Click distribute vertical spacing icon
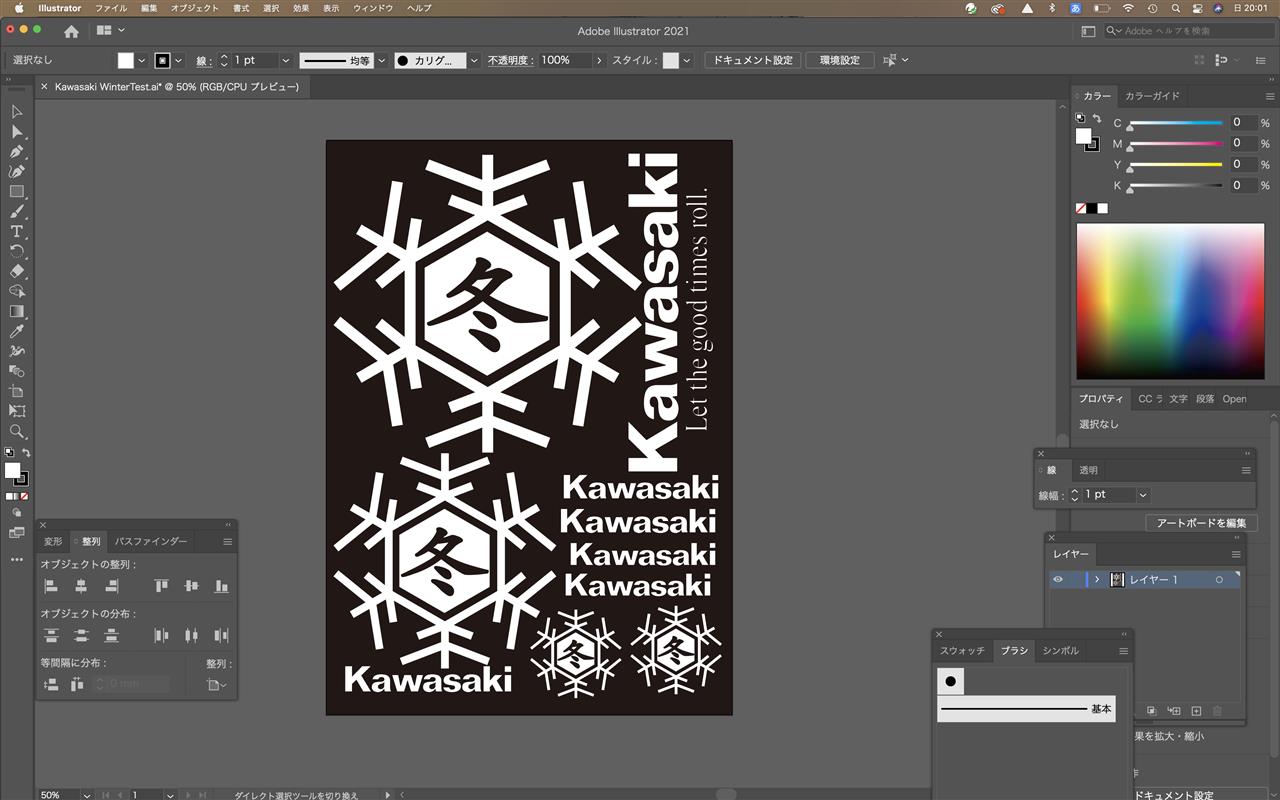This screenshot has height=800, width=1280. coord(51,684)
